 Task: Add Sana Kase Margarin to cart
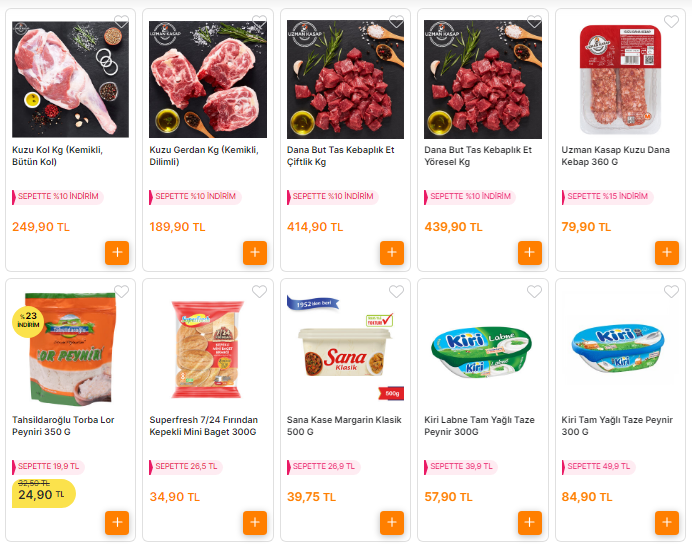coord(392,522)
